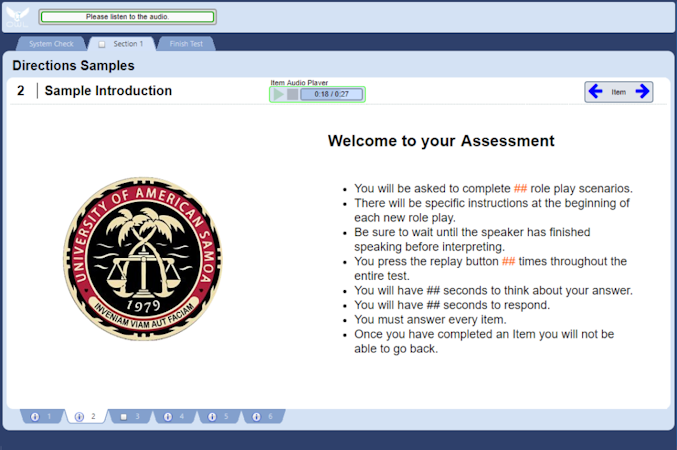677x450 pixels.
Task: Go to the next item arrow
Action: [x=642, y=91]
